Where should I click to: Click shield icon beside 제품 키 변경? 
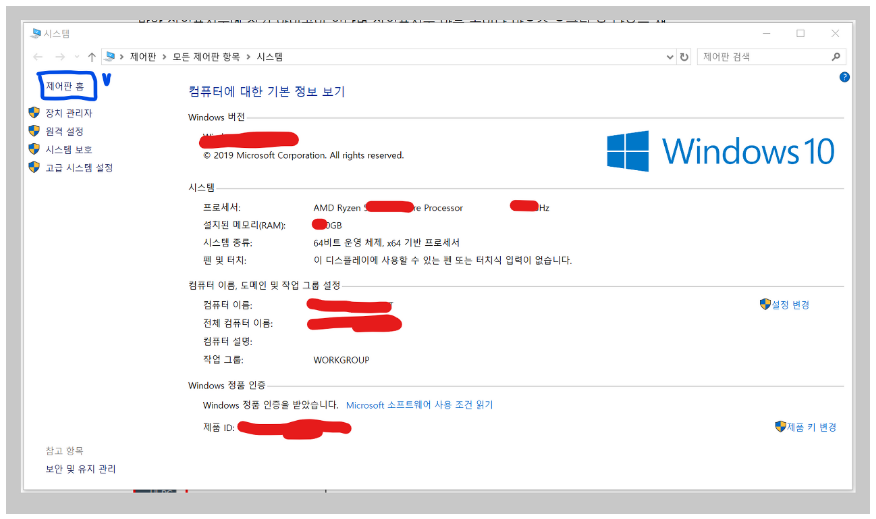780,426
